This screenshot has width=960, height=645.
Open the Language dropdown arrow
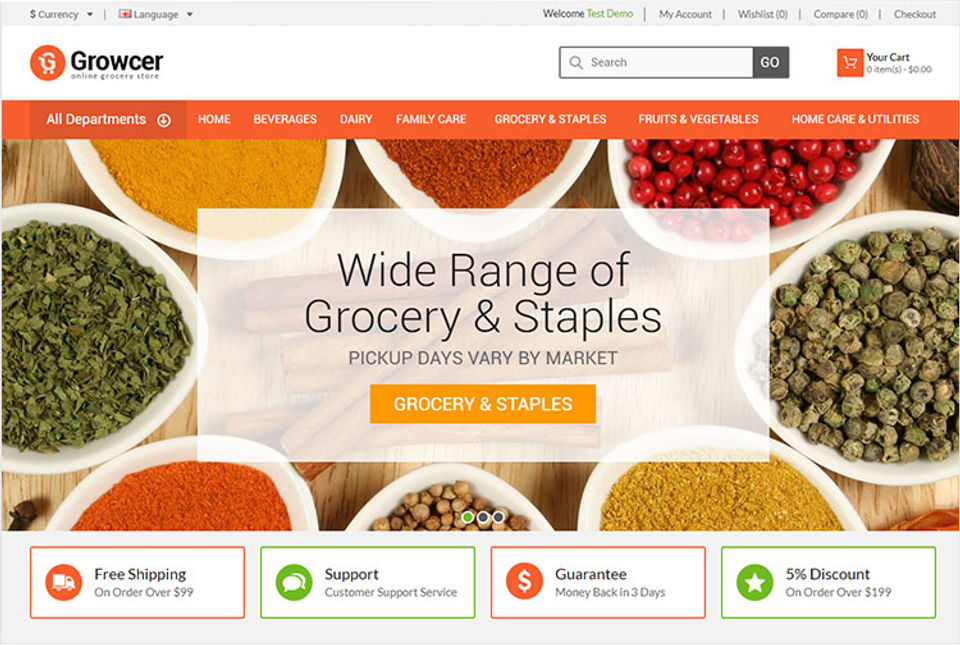tap(190, 14)
